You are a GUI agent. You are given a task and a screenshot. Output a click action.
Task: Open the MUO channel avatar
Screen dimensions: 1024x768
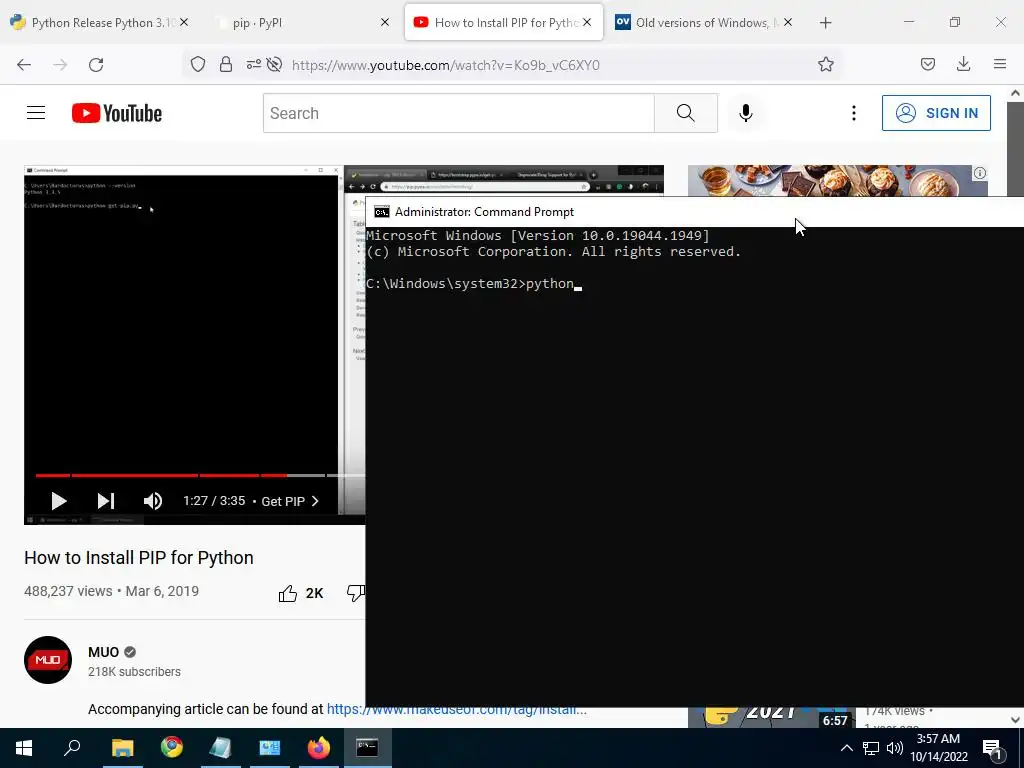pyautogui.click(x=48, y=660)
